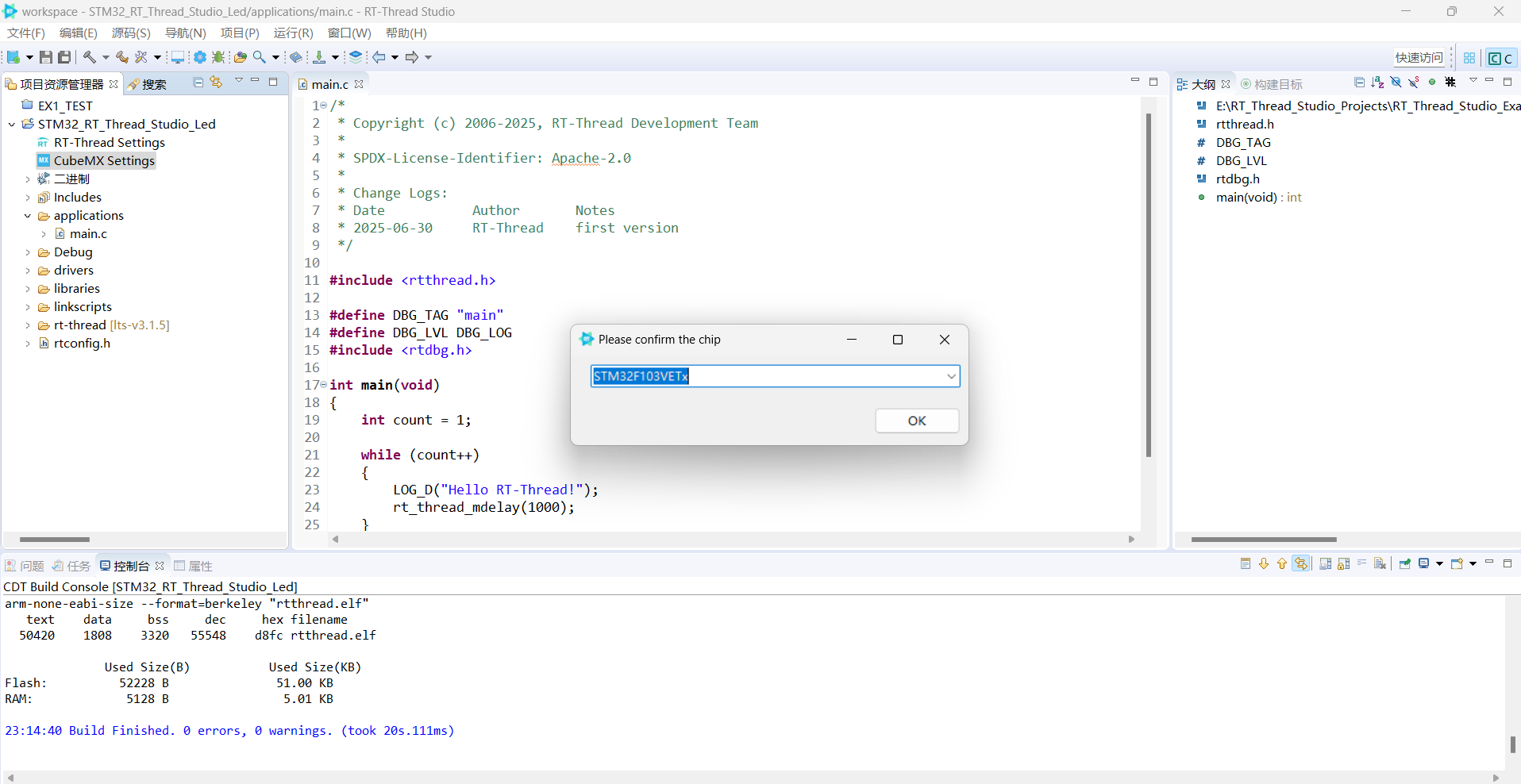The image size is (1521, 784).
Task: Switch to the 构建目标 tab
Action: (1272, 84)
